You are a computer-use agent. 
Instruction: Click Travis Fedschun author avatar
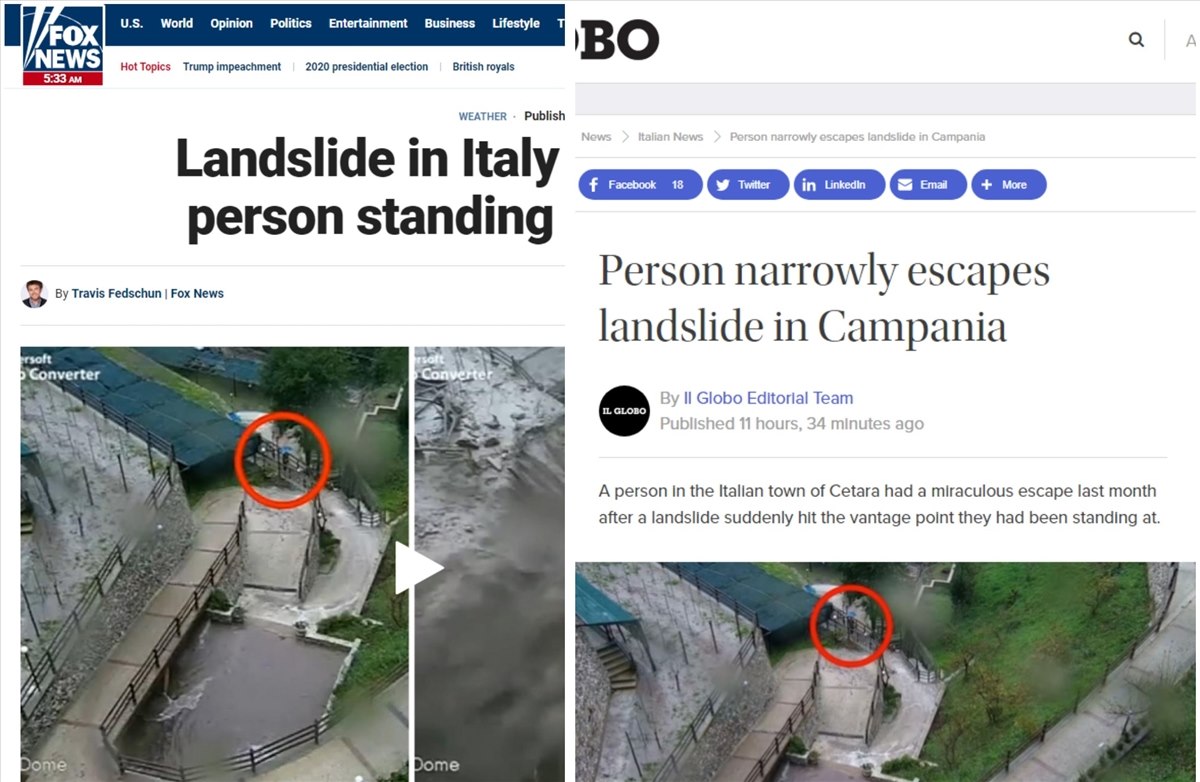pos(34,294)
